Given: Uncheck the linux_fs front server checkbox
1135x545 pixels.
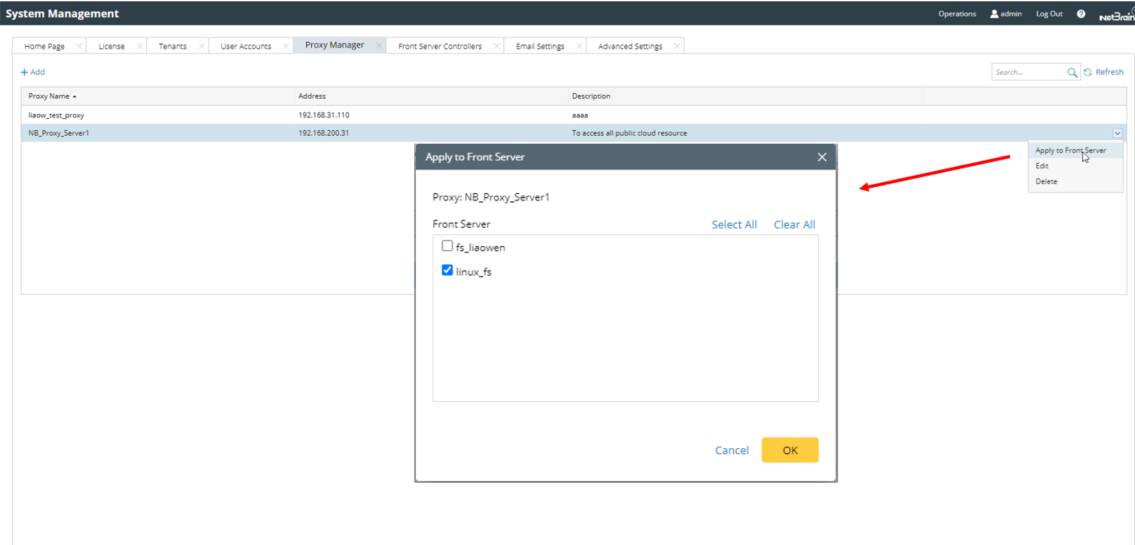Looking at the screenshot, I should coord(447,271).
